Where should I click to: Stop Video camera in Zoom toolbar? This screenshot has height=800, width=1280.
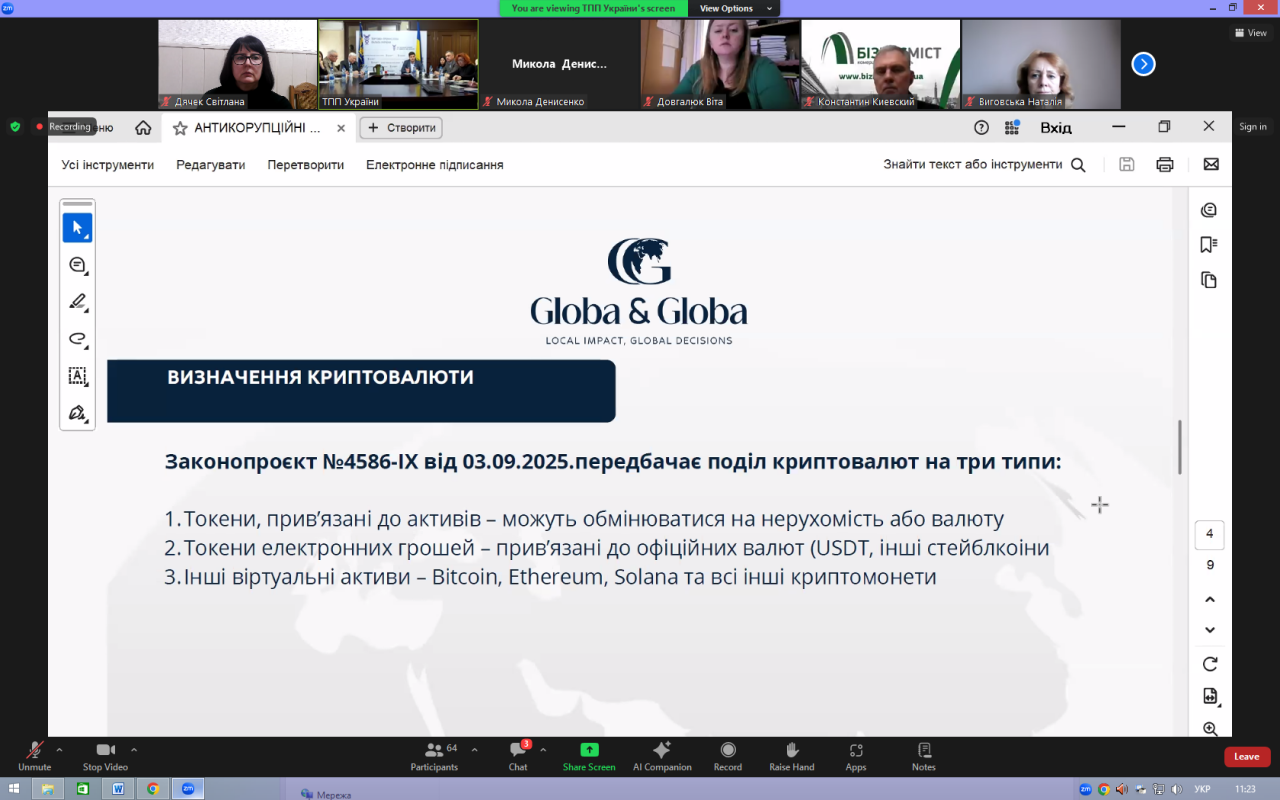[x=105, y=756]
